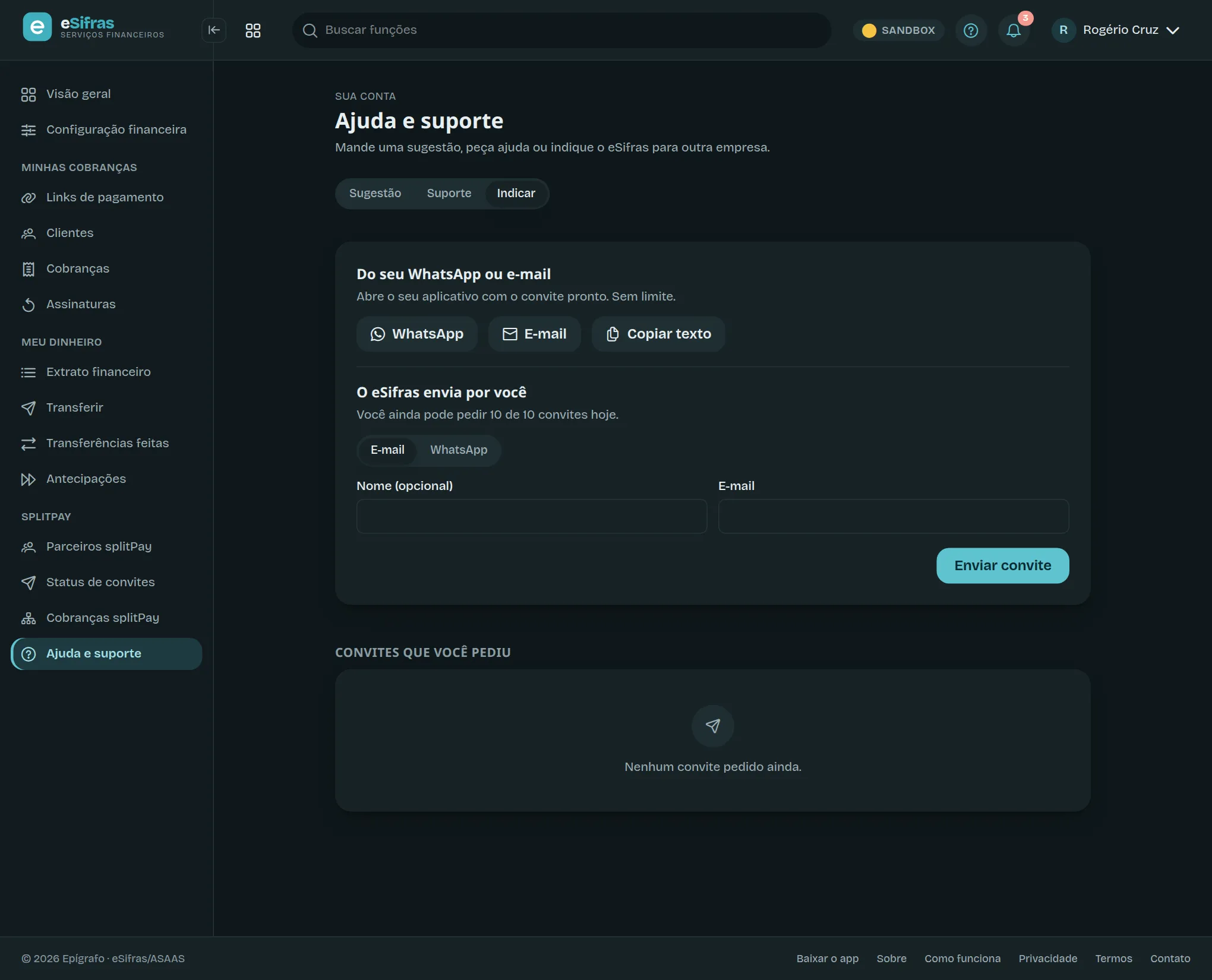This screenshot has width=1212, height=980.
Task: Select the Indicar tab
Action: pyautogui.click(x=516, y=194)
